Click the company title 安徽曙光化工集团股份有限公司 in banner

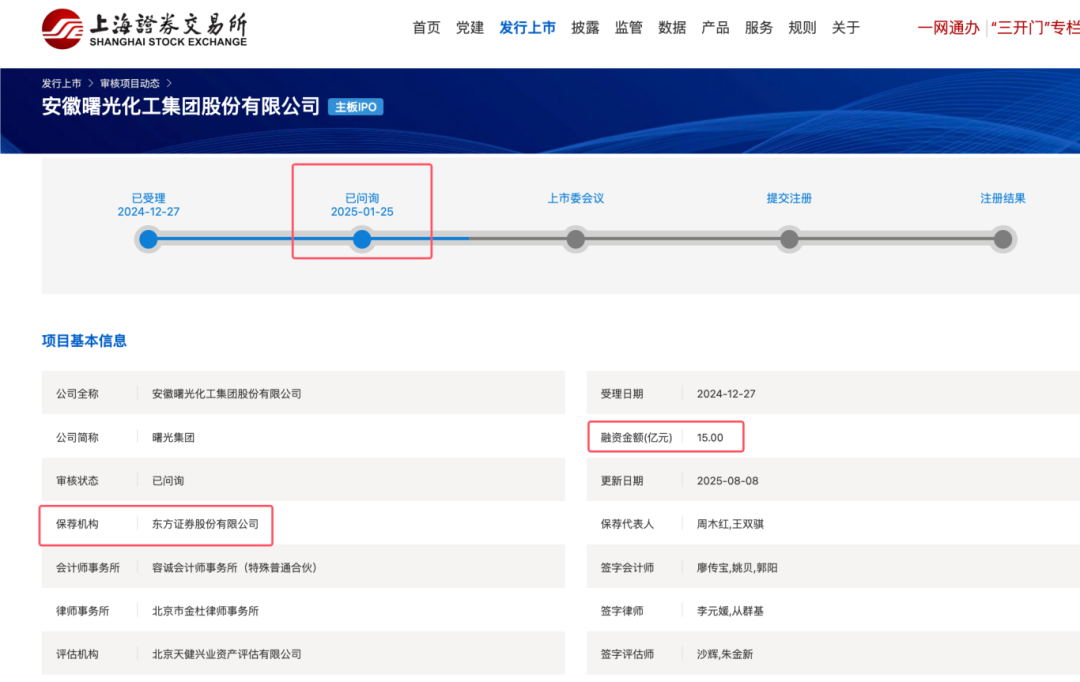pyautogui.click(x=180, y=106)
